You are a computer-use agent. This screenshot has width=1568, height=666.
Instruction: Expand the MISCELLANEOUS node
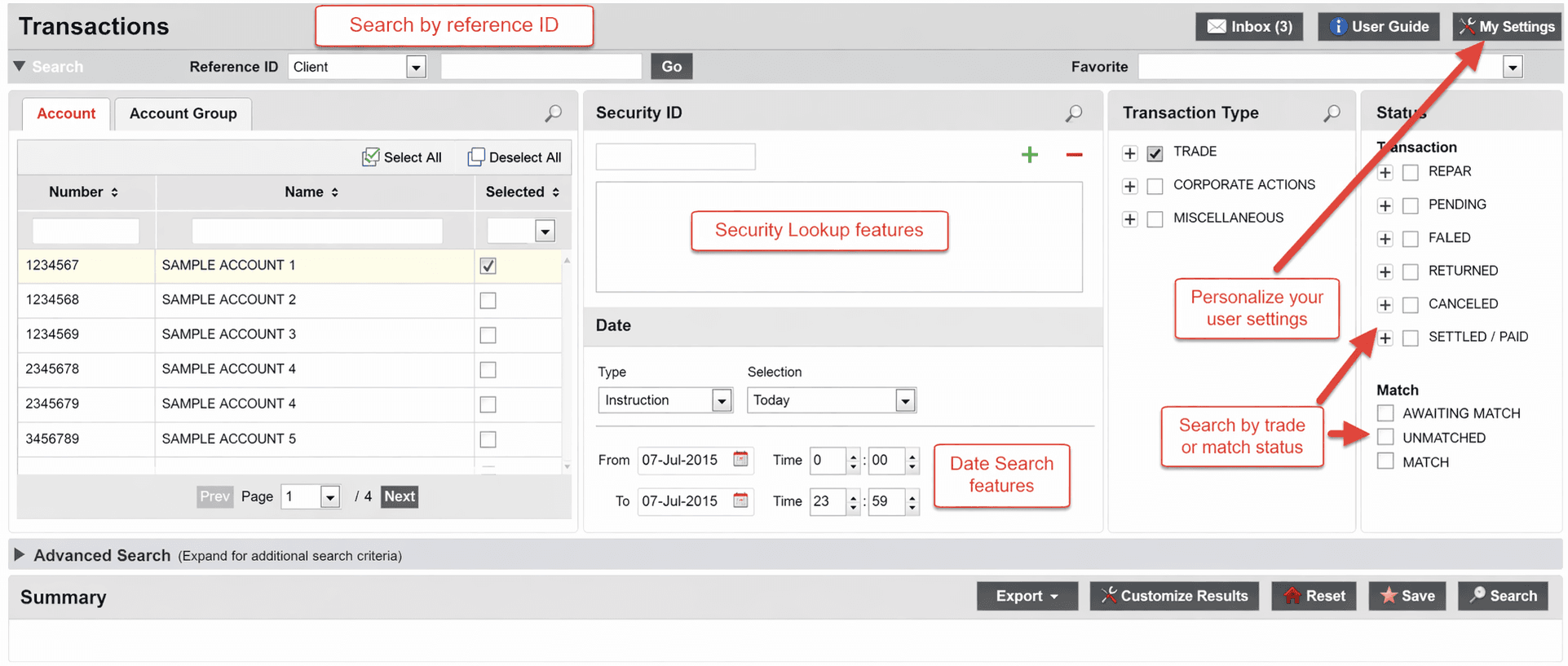pos(1129,219)
